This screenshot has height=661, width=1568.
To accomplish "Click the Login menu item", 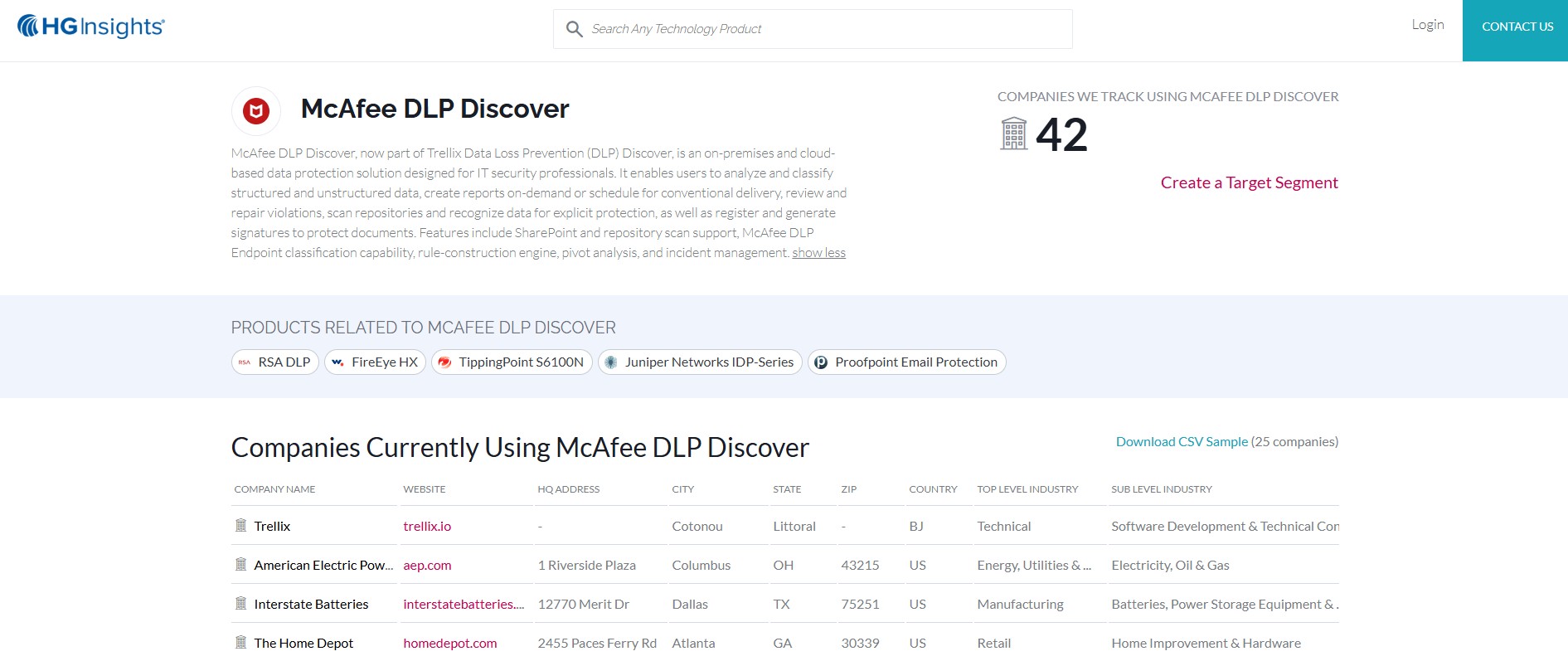I will coord(1427,25).
